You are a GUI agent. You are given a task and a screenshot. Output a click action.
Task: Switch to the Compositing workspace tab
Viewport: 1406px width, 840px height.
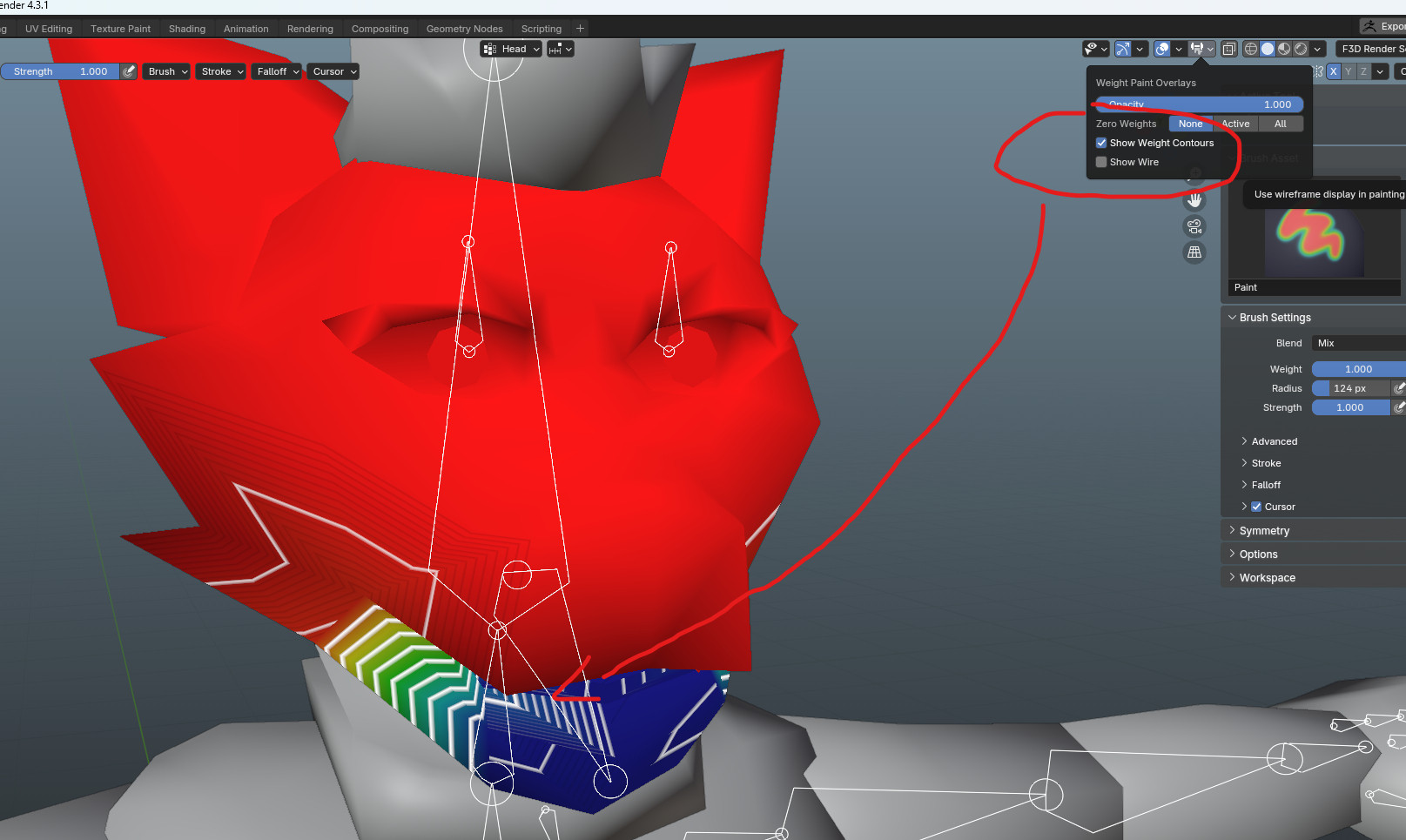click(x=380, y=29)
